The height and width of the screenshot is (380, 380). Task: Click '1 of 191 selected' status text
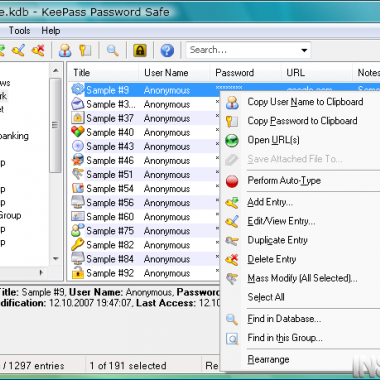click(128, 366)
